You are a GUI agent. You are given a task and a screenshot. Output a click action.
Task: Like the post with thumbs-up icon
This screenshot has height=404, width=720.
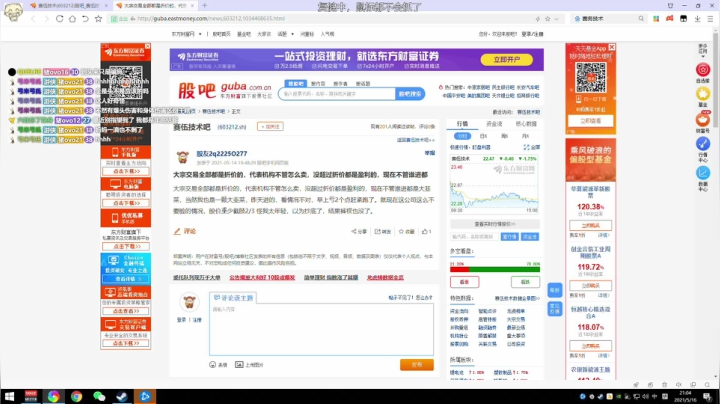pos(425,231)
